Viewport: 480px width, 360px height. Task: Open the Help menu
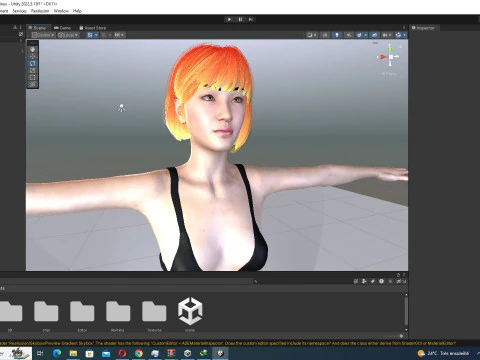[x=77, y=11]
